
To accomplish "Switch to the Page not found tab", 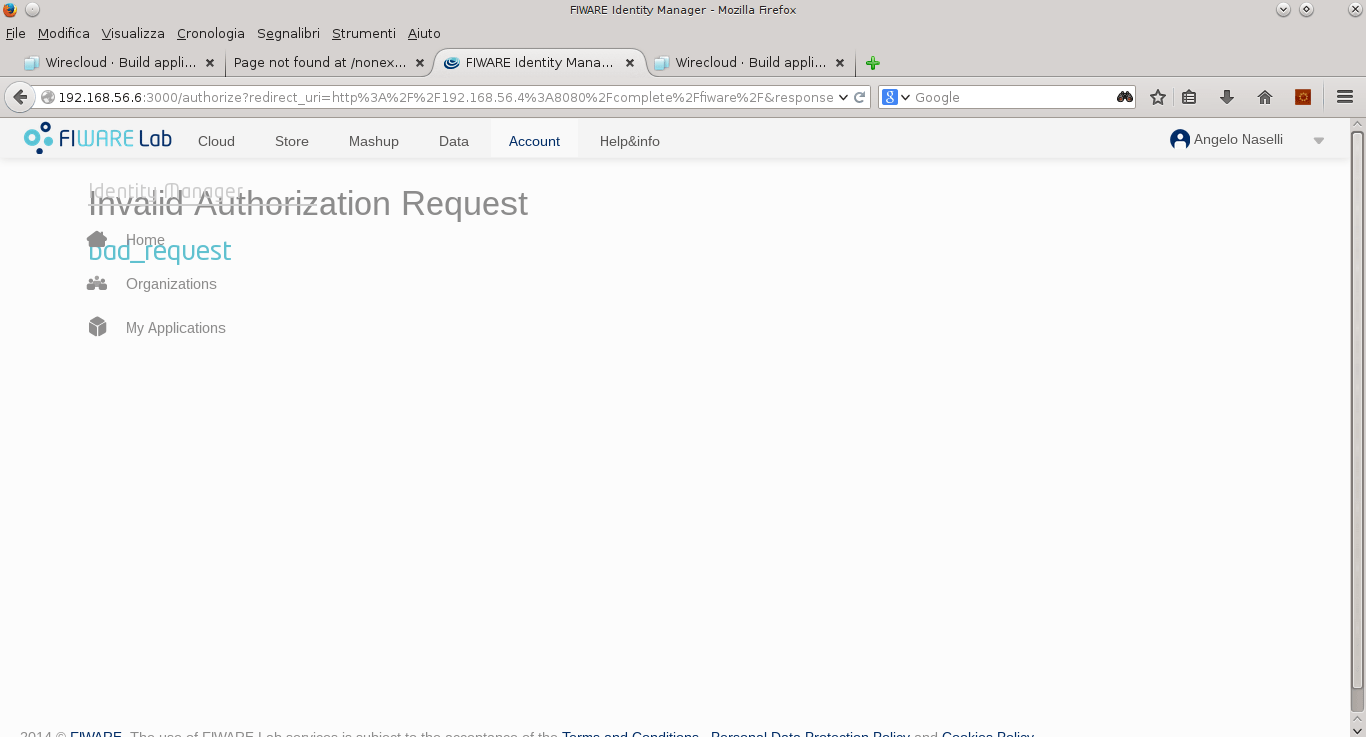I will coord(330,62).
